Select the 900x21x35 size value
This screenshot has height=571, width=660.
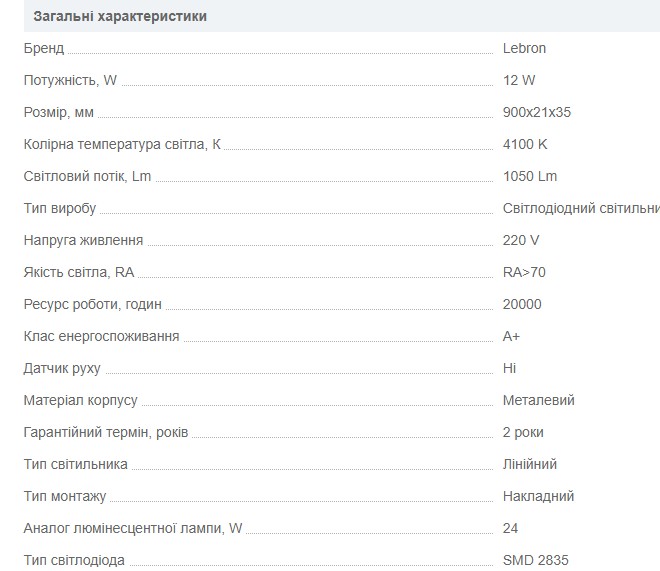coord(537,112)
